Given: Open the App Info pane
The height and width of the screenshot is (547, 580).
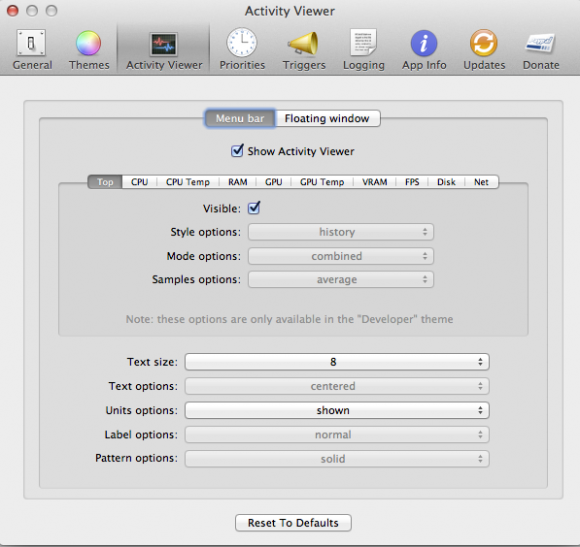Looking at the screenshot, I should coord(424,50).
